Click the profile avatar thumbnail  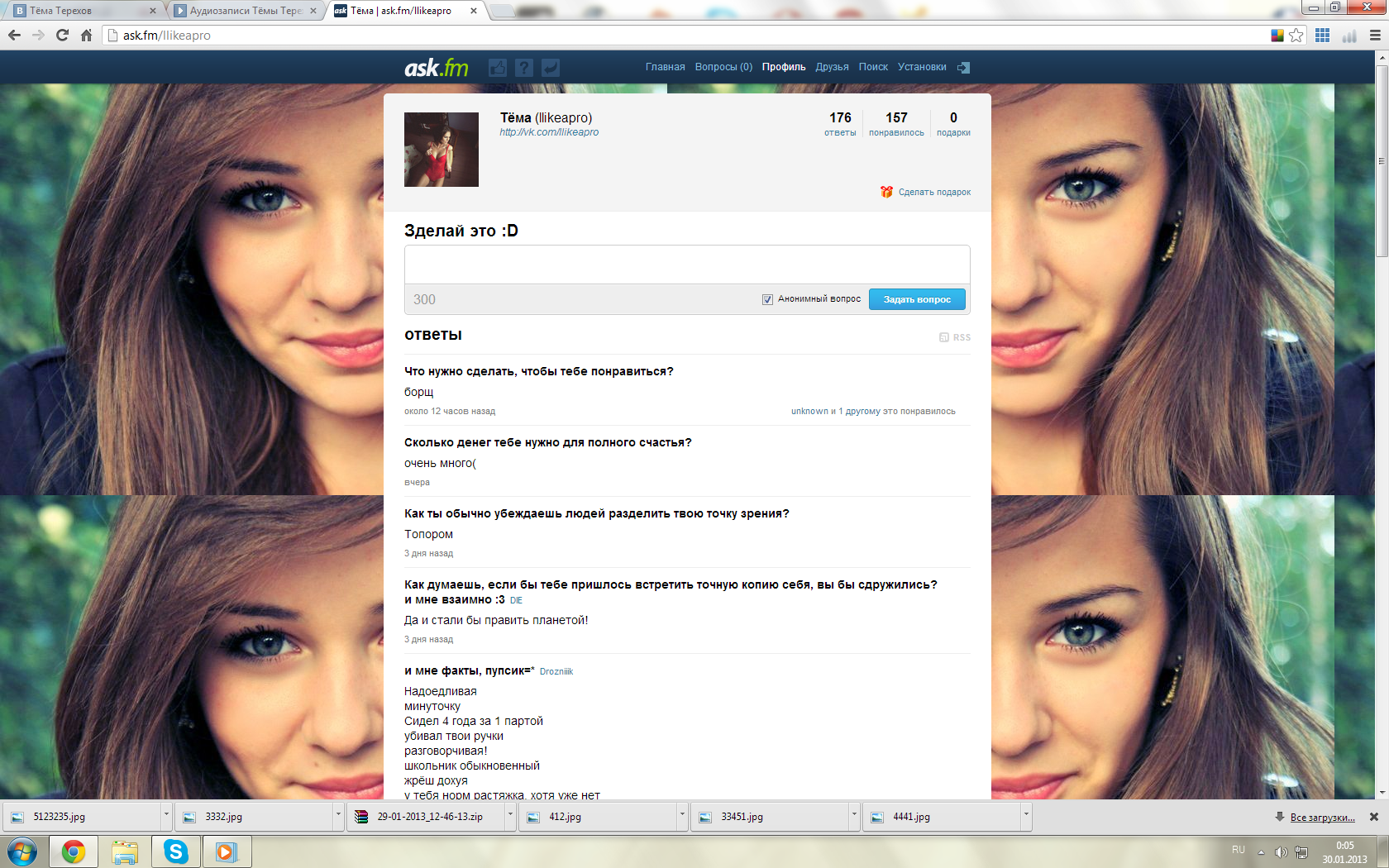pos(442,150)
